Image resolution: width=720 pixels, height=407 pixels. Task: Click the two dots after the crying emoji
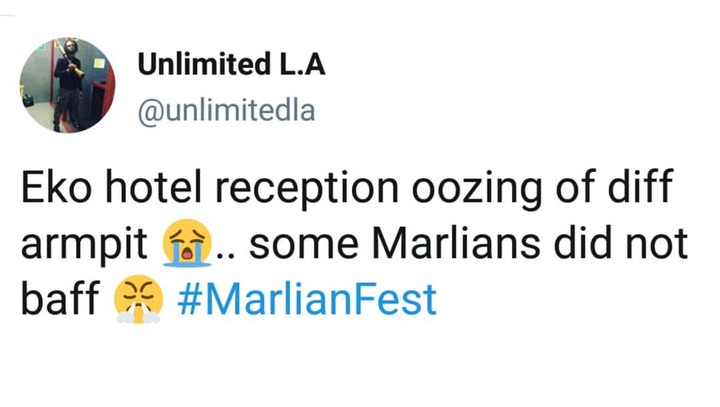tap(225, 255)
